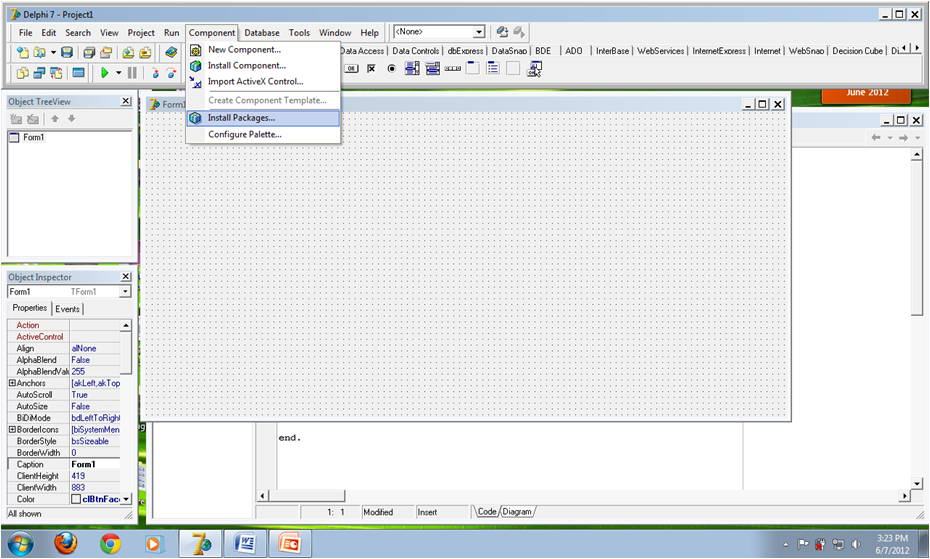Open the Open-file history dropdown arrow
Screen dimensions: 930x559
point(53,52)
